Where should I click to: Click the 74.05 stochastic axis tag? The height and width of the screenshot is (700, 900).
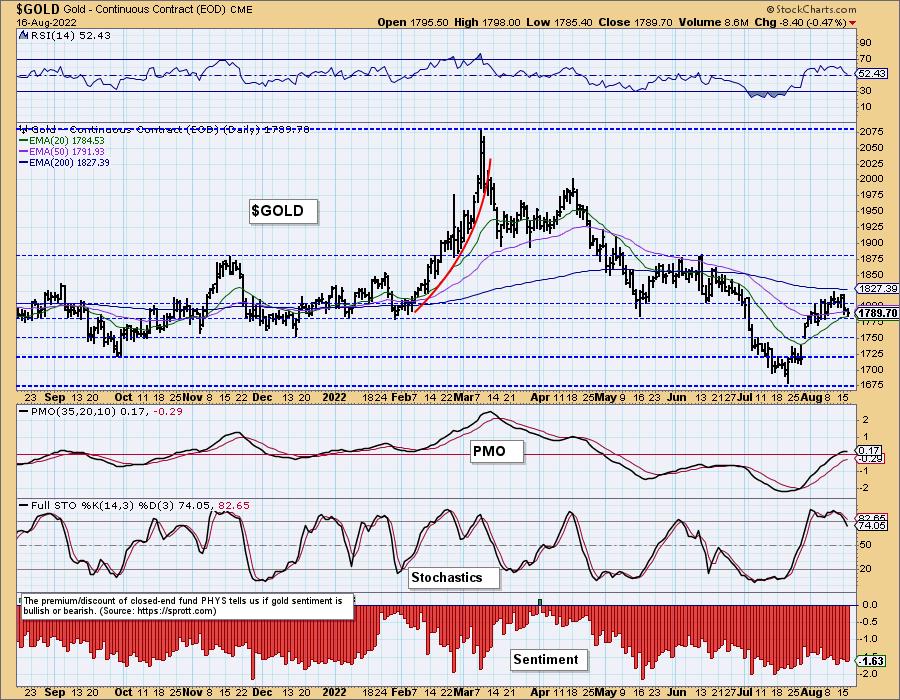click(872, 525)
